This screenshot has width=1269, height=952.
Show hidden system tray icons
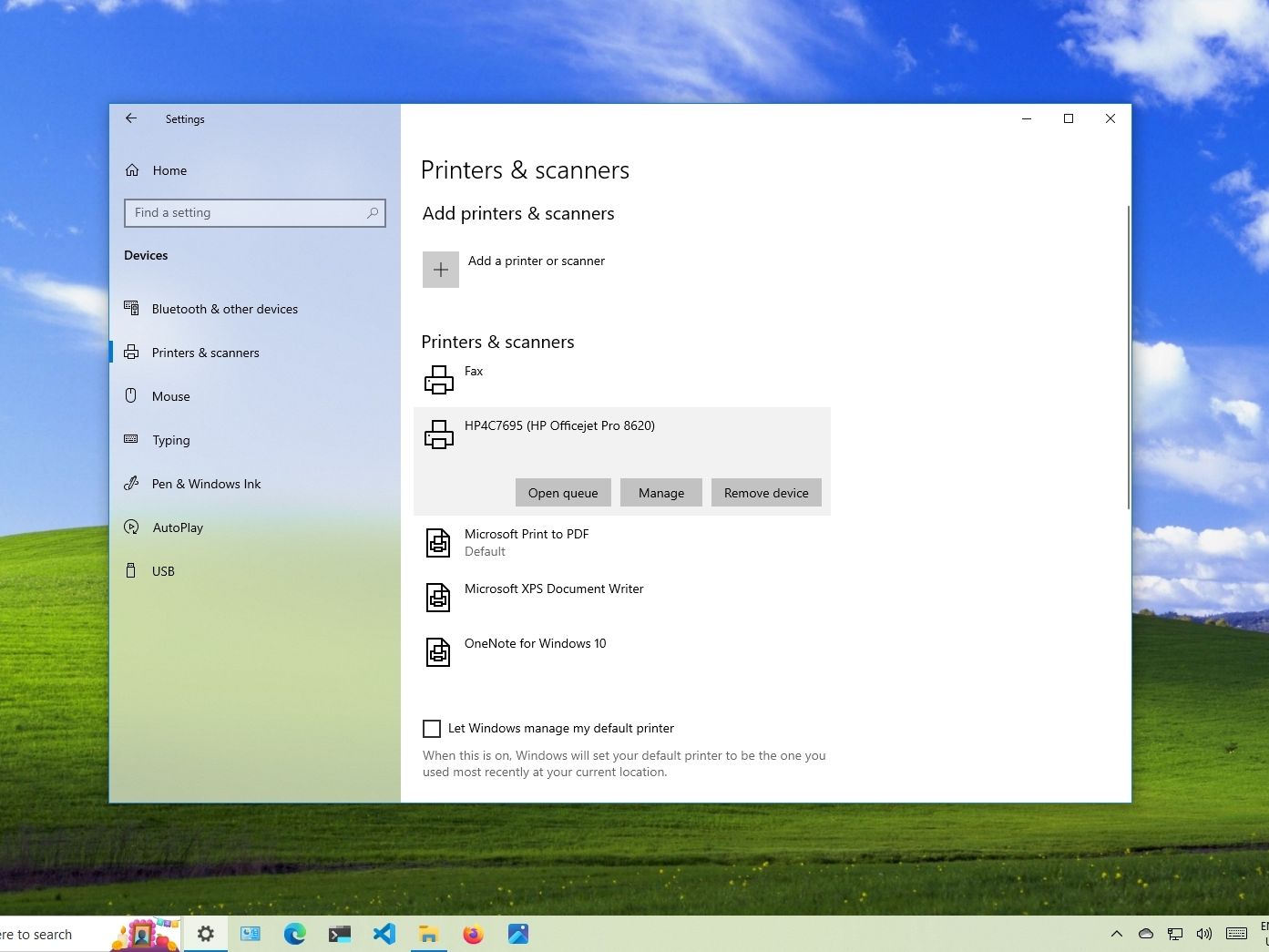1116,934
